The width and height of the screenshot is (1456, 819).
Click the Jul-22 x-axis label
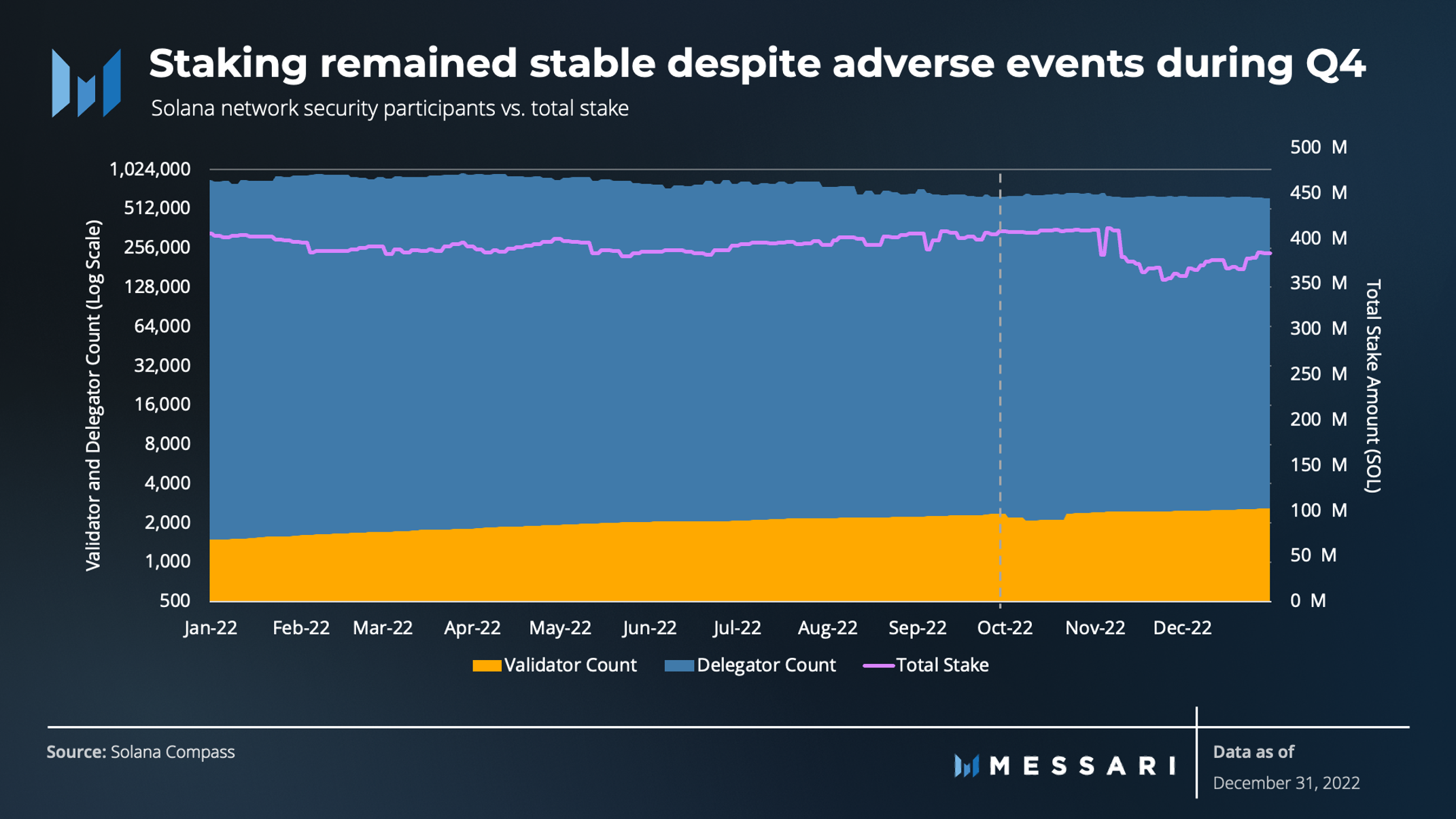coord(737,627)
